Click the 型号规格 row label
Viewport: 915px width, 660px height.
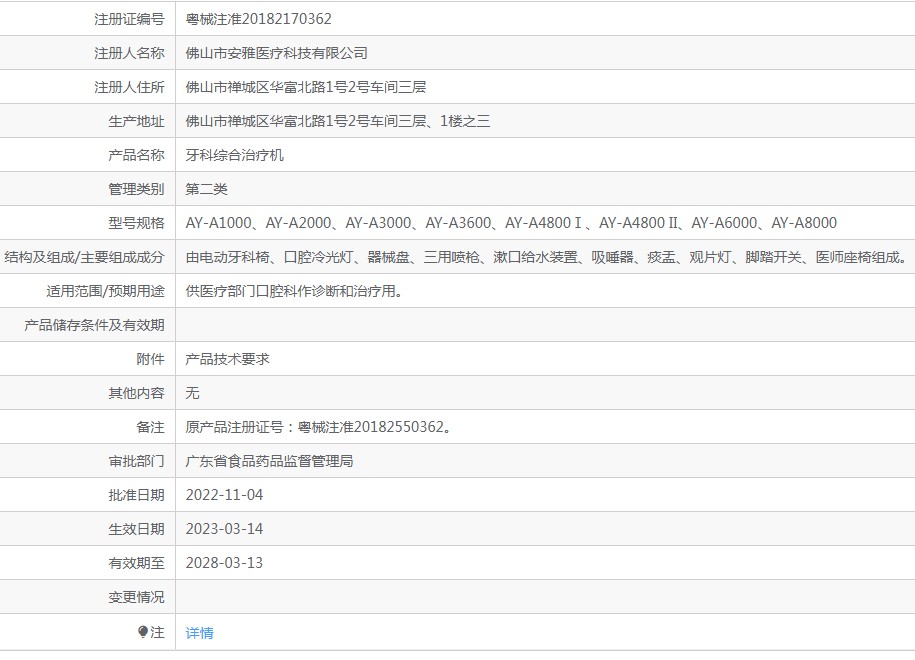[137, 223]
